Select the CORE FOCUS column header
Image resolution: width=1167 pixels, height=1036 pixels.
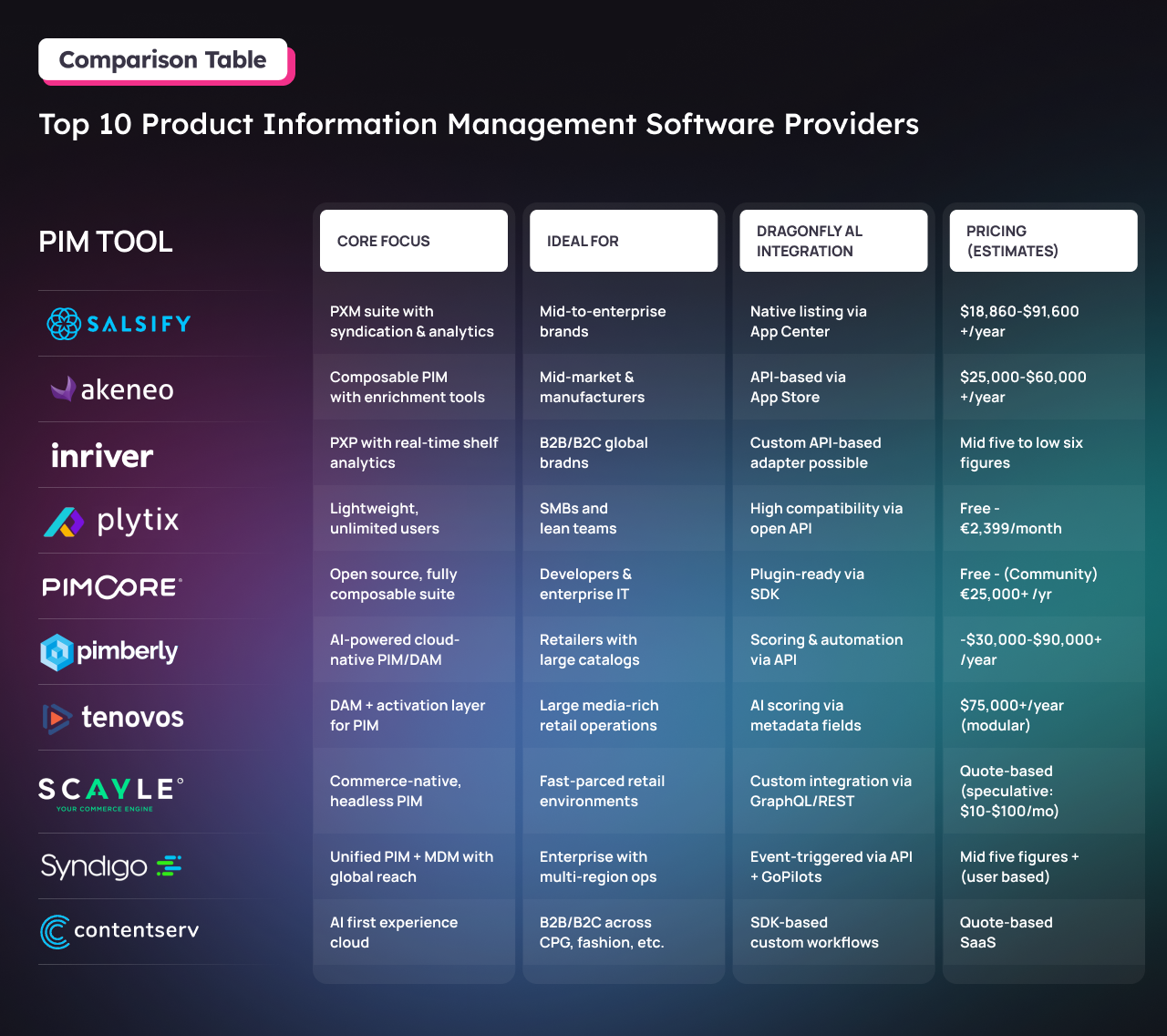coord(414,241)
